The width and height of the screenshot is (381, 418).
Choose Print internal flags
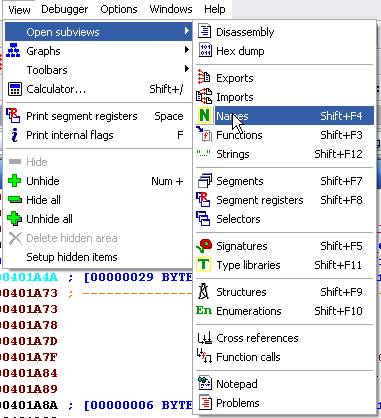pyautogui.click(x=98, y=135)
